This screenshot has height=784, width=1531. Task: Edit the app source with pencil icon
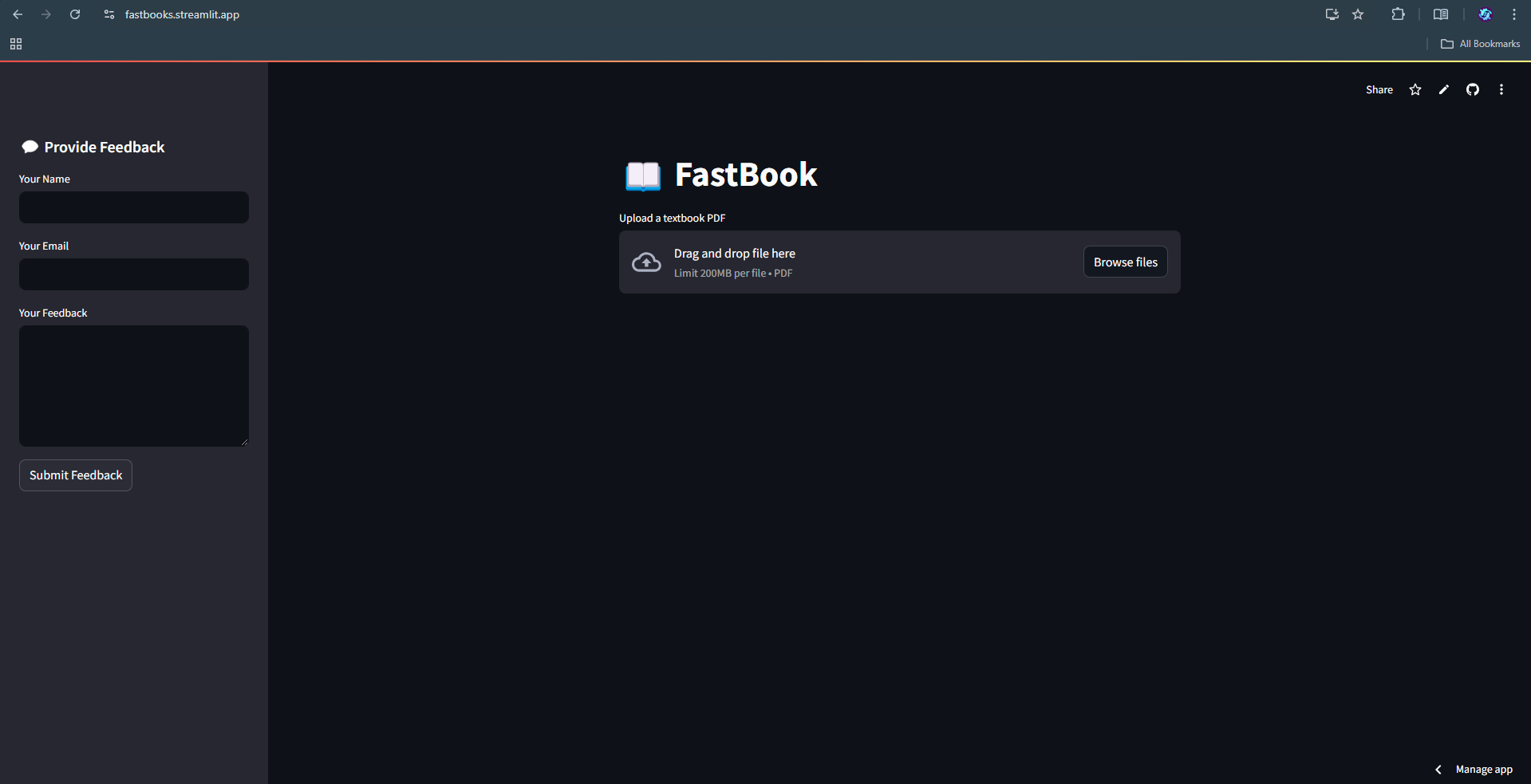pyautogui.click(x=1444, y=89)
